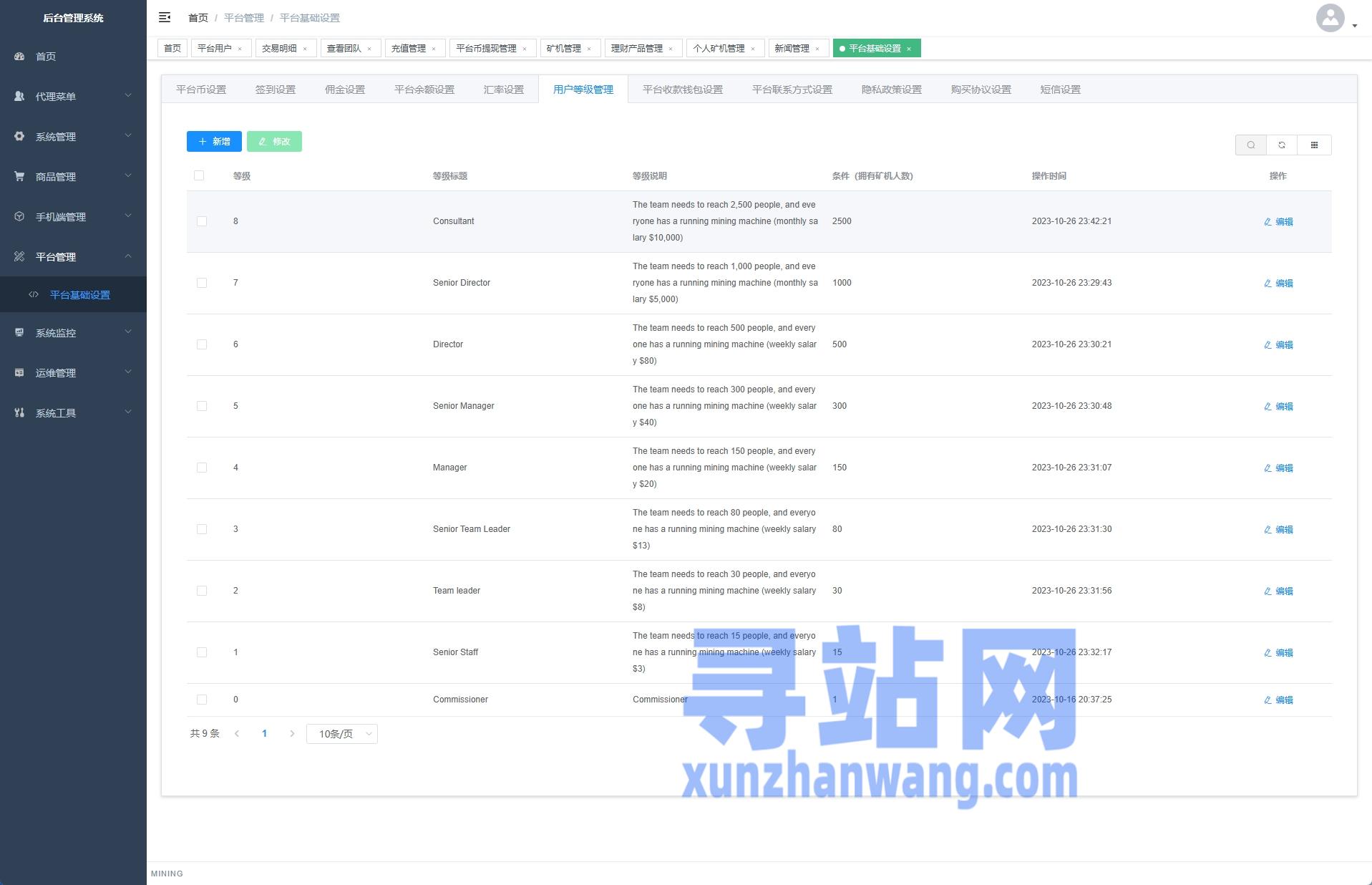The height and width of the screenshot is (885, 1372).
Task: Open the 隐私政策设置 tab
Action: point(892,90)
